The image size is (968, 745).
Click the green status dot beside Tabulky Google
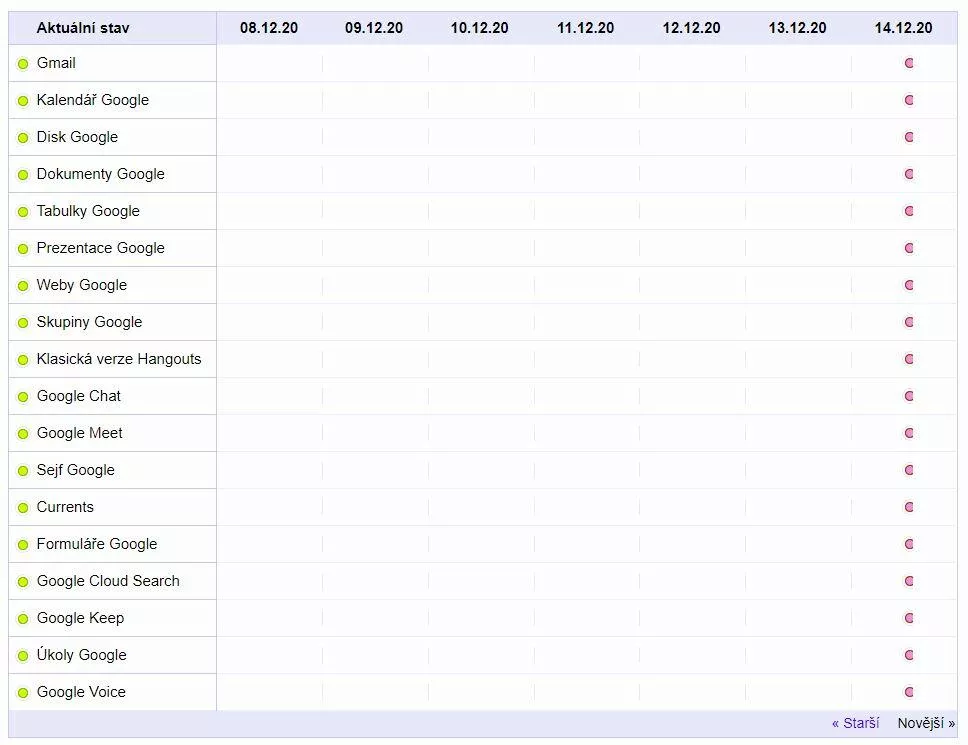[23, 212]
